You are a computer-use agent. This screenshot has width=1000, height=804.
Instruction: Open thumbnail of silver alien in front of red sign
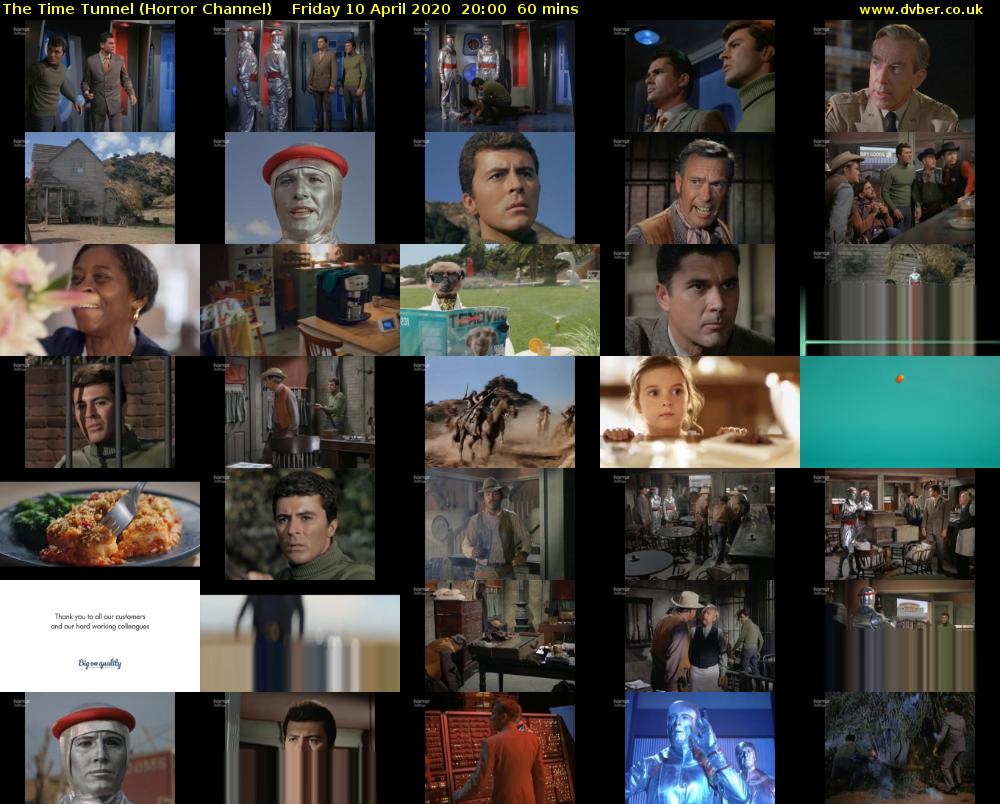(99, 748)
